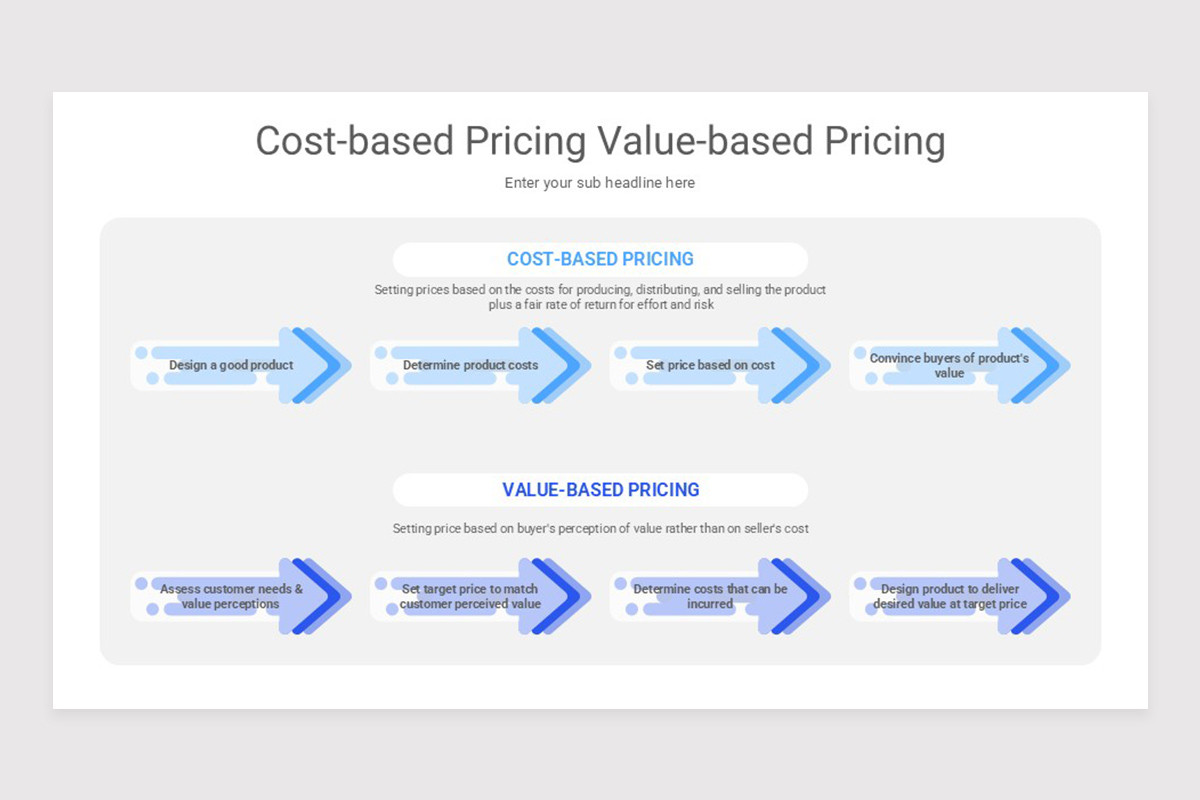Click the 'Design a good product' label text
1200x800 pixels.
click(231, 365)
